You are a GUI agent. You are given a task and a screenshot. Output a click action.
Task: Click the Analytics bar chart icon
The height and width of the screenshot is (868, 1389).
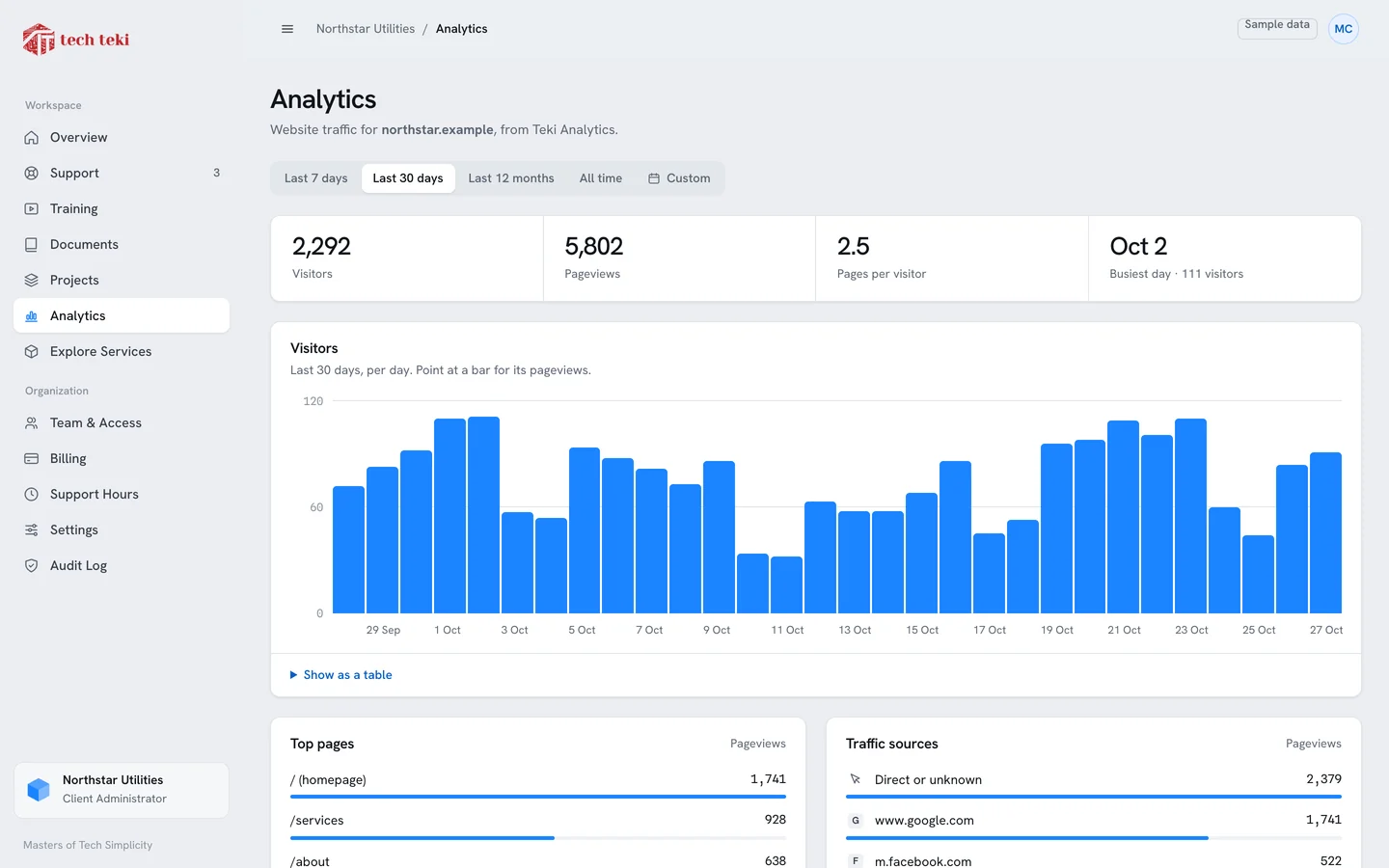pyautogui.click(x=32, y=316)
